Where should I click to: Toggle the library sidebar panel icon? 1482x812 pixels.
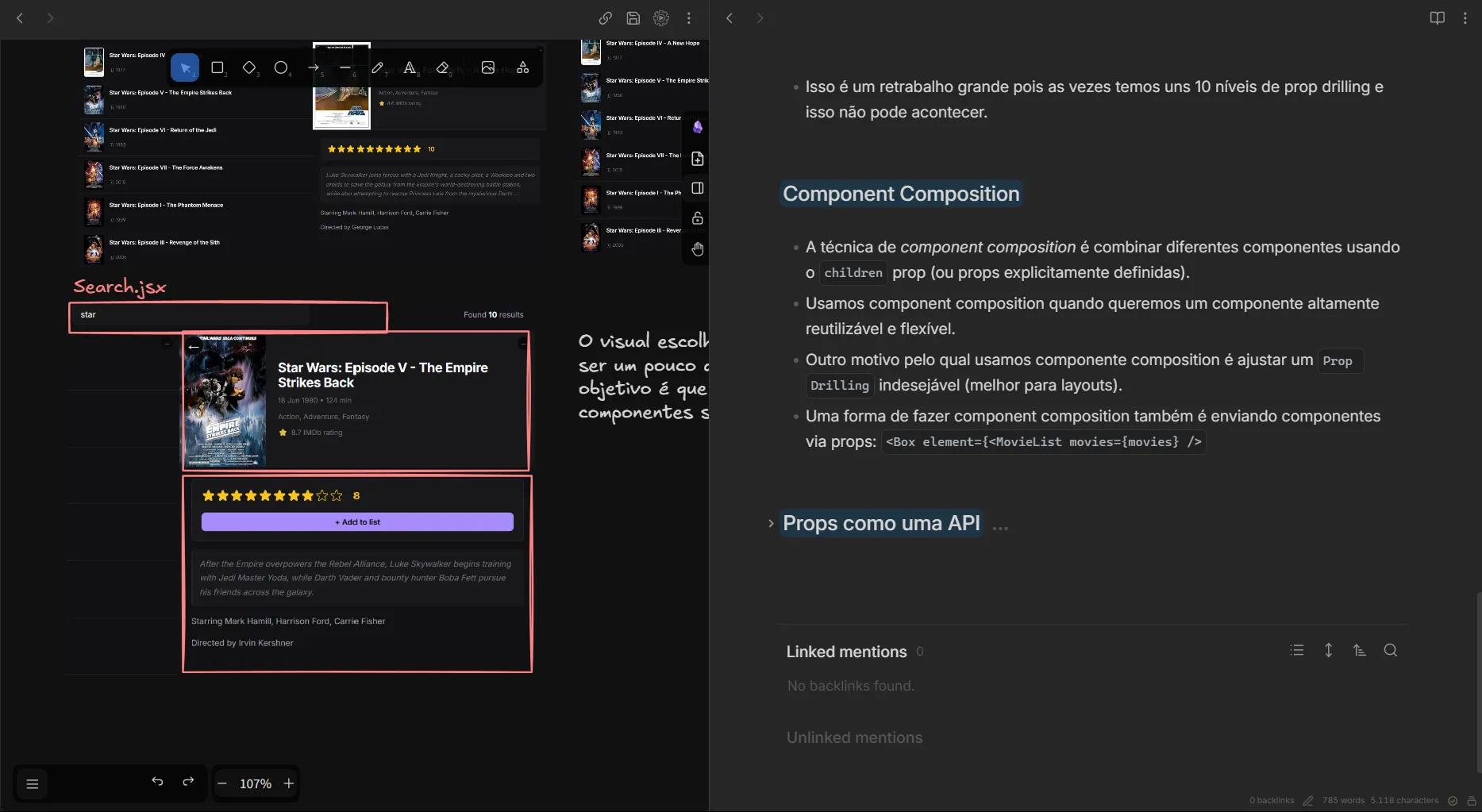tap(698, 188)
